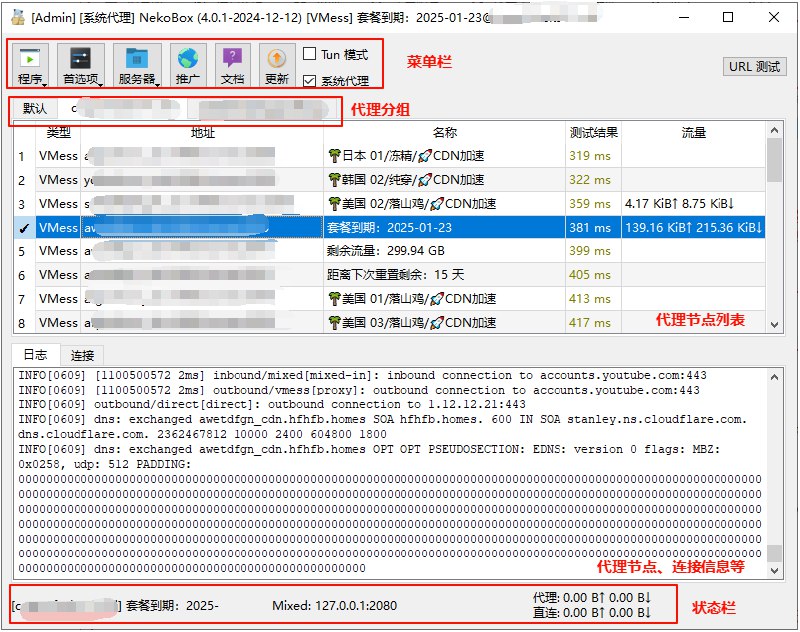
Task: Open the 程序 (Program) menu icon
Action: click(x=30, y=58)
